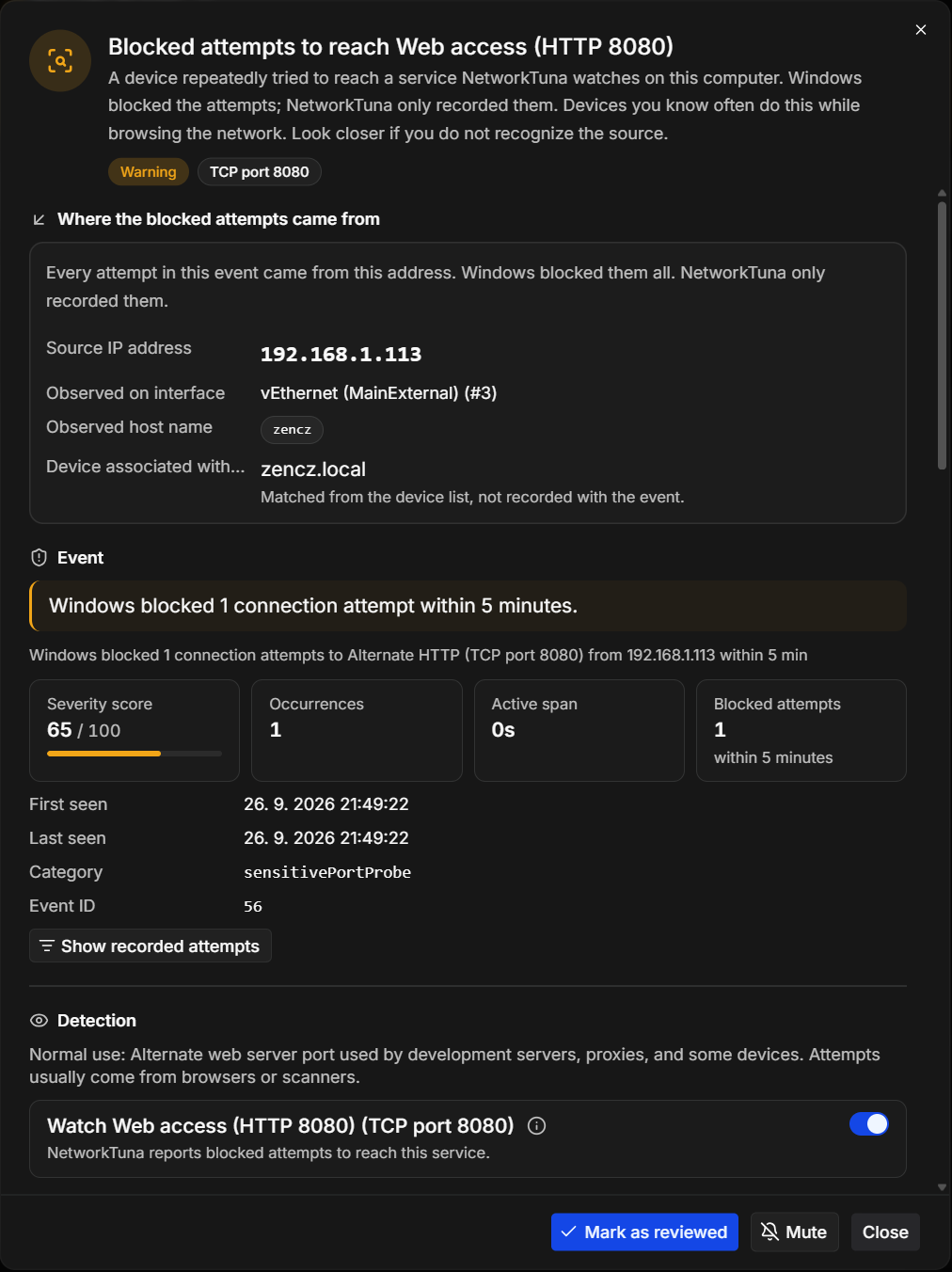Mute this event with the Mute button
952x1272 pixels.
point(794,1232)
